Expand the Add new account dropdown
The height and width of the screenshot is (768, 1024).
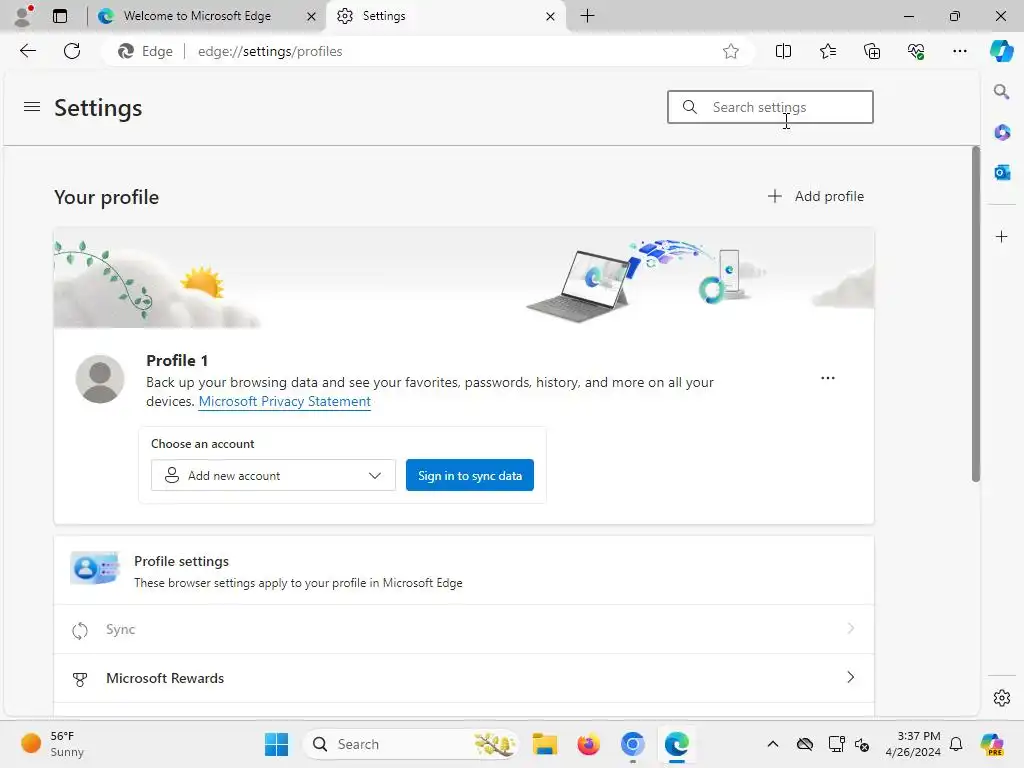click(273, 475)
